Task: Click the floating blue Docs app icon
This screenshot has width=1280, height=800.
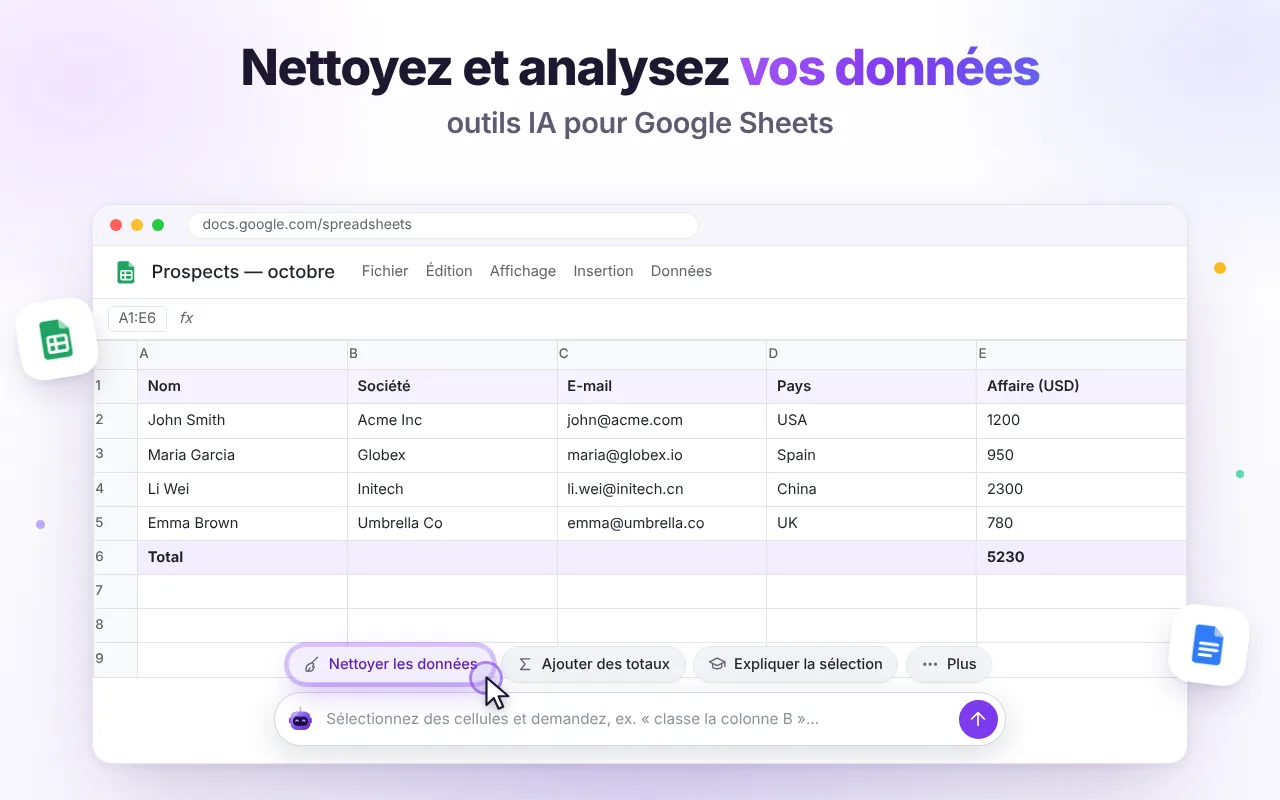Action: pos(1208,645)
